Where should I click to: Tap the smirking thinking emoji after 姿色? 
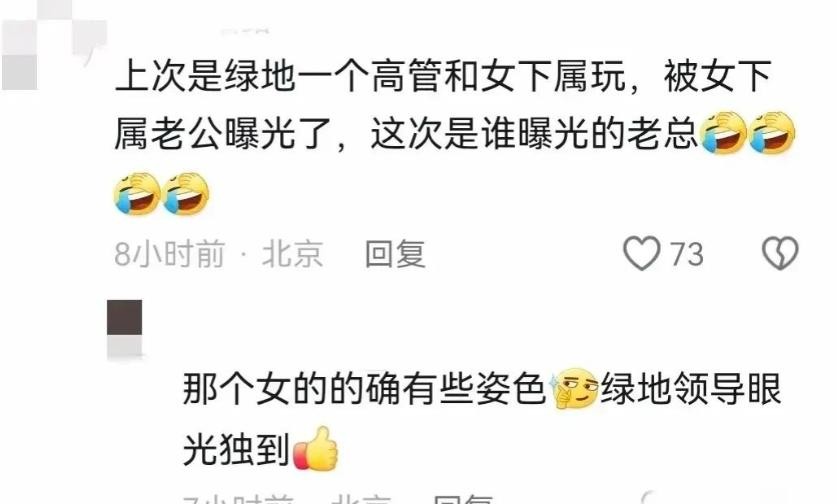click(573, 389)
